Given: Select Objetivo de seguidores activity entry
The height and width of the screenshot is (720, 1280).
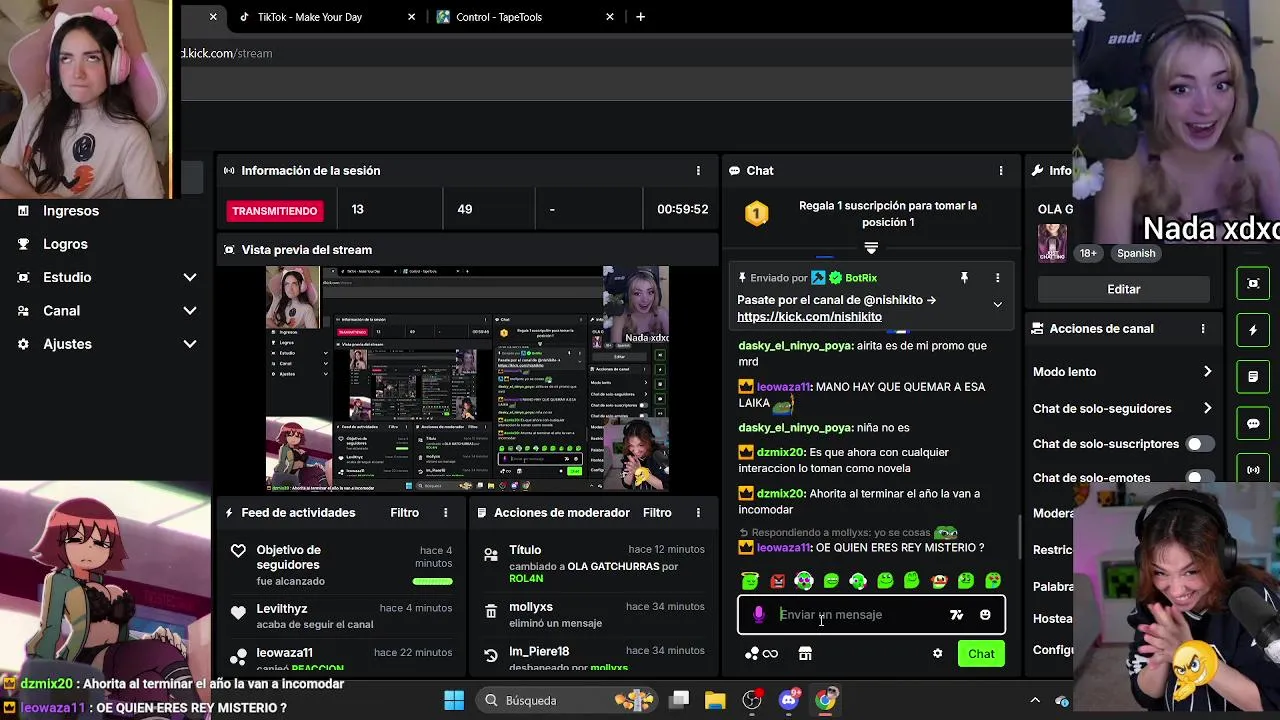Looking at the screenshot, I should click(340, 565).
